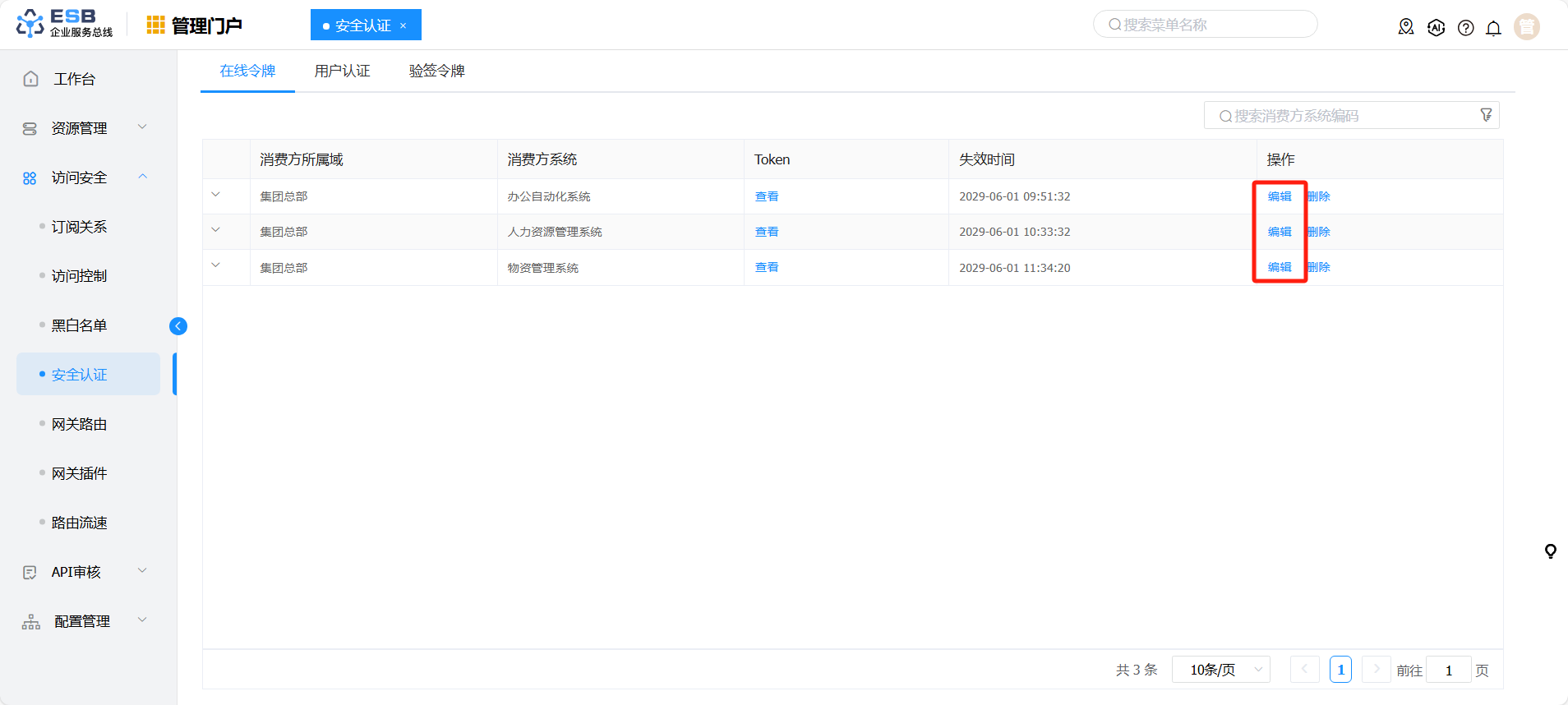View token for 物资管理系统
The height and width of the screenshot is (705, 1568).
click(x=766, y=267)
